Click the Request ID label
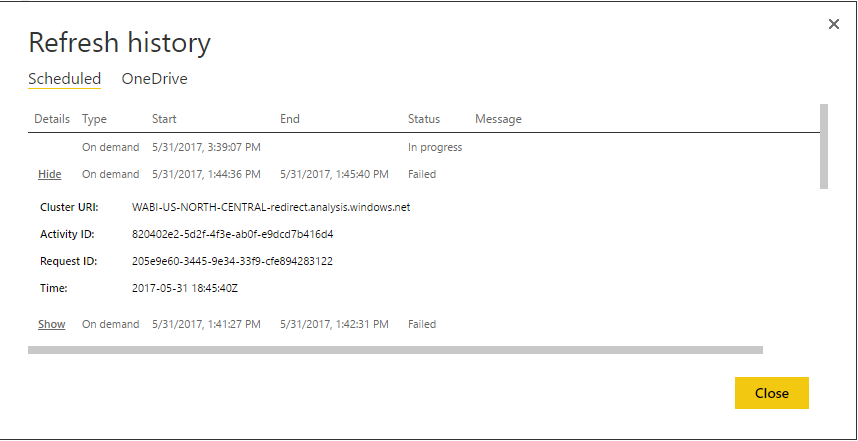 coord(68,262)
